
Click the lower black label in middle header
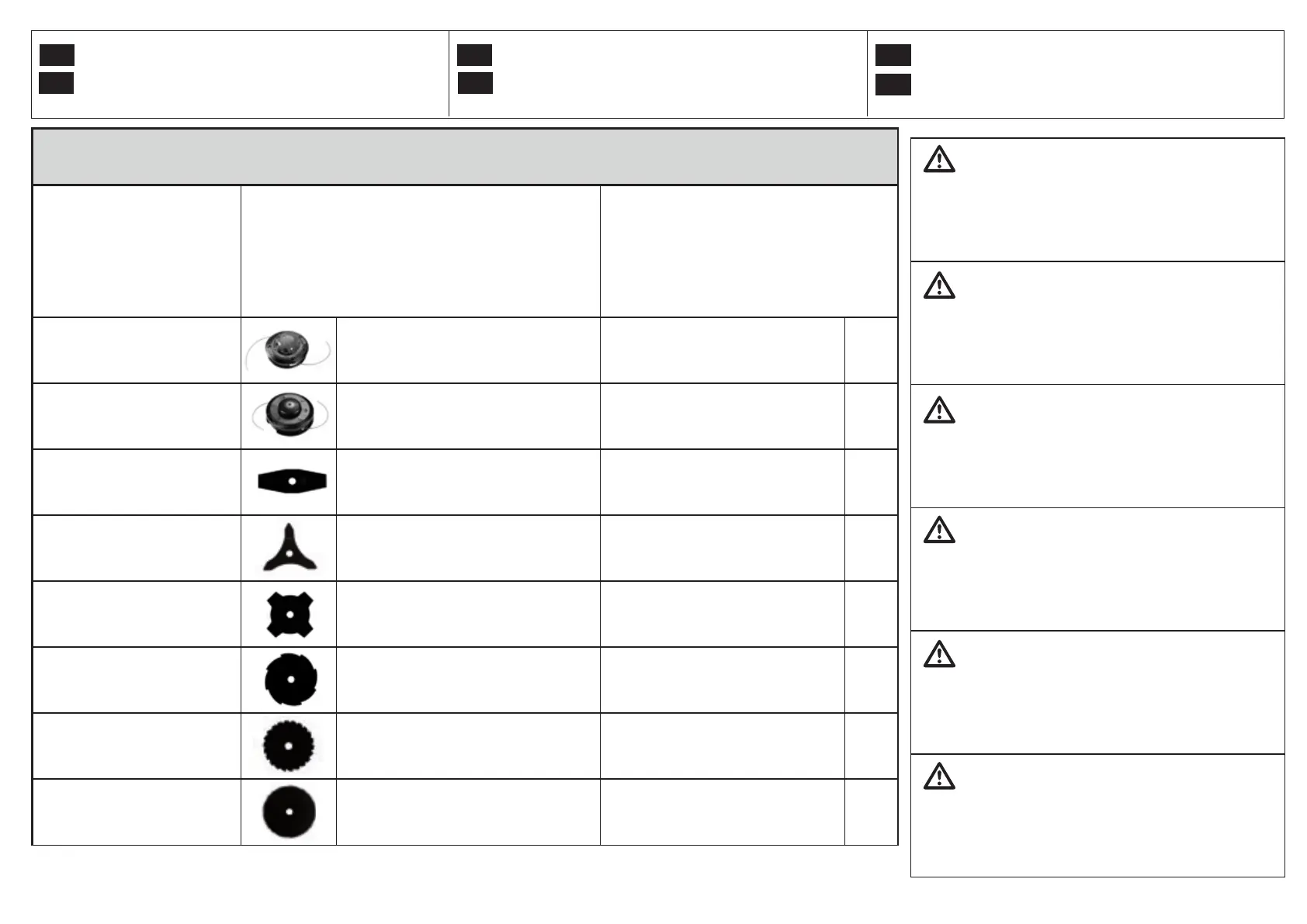(x=474, y=83)
